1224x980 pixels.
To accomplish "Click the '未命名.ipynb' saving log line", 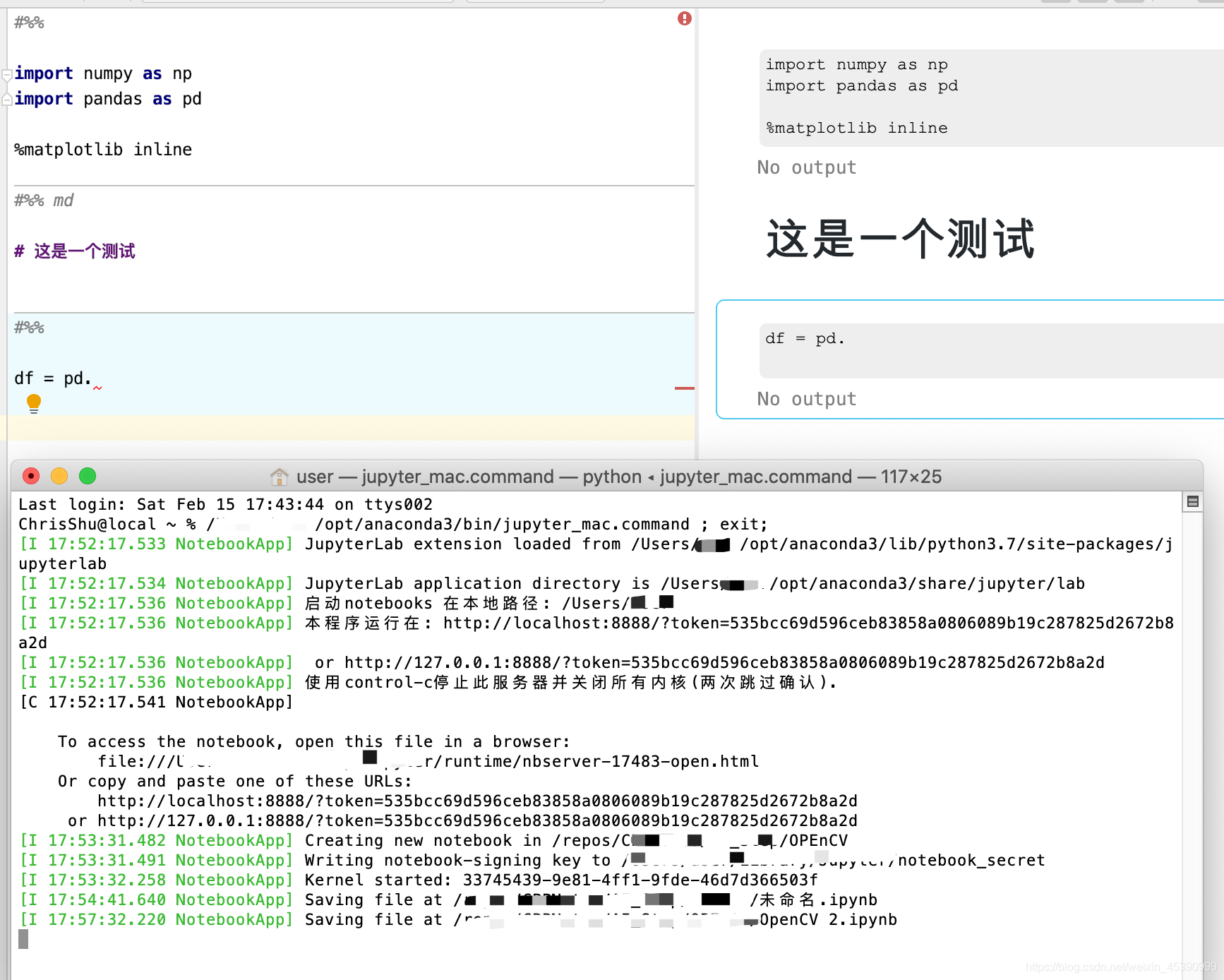I will (x=448, y=900).
